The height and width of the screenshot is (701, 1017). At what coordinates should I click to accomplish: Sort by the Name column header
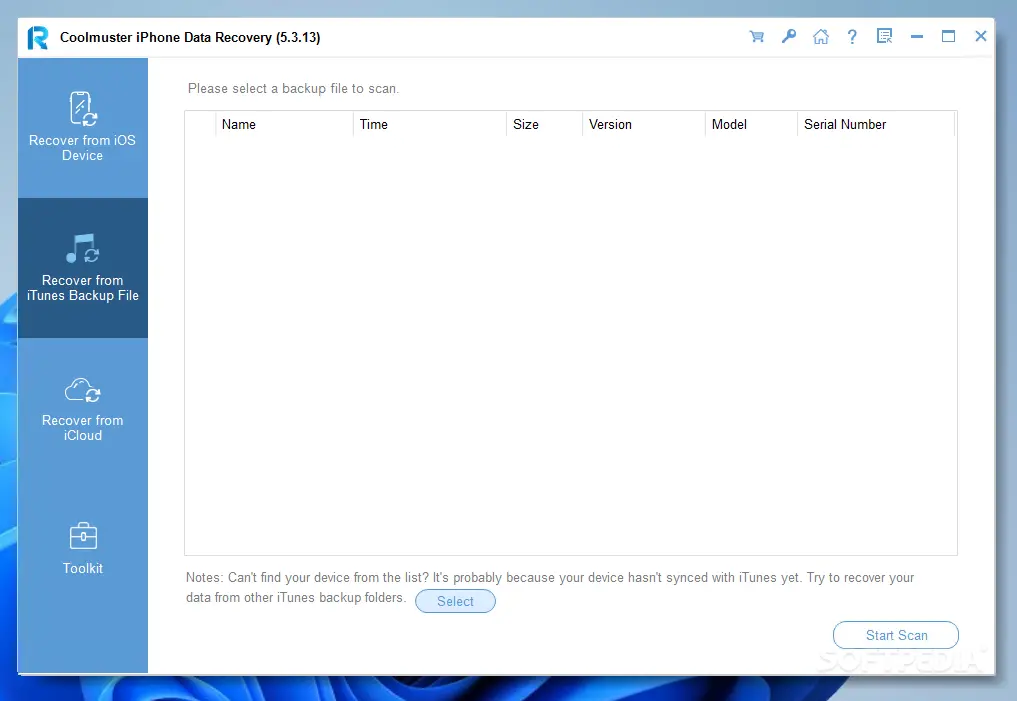pyautogui.click(x=285, y=125)
